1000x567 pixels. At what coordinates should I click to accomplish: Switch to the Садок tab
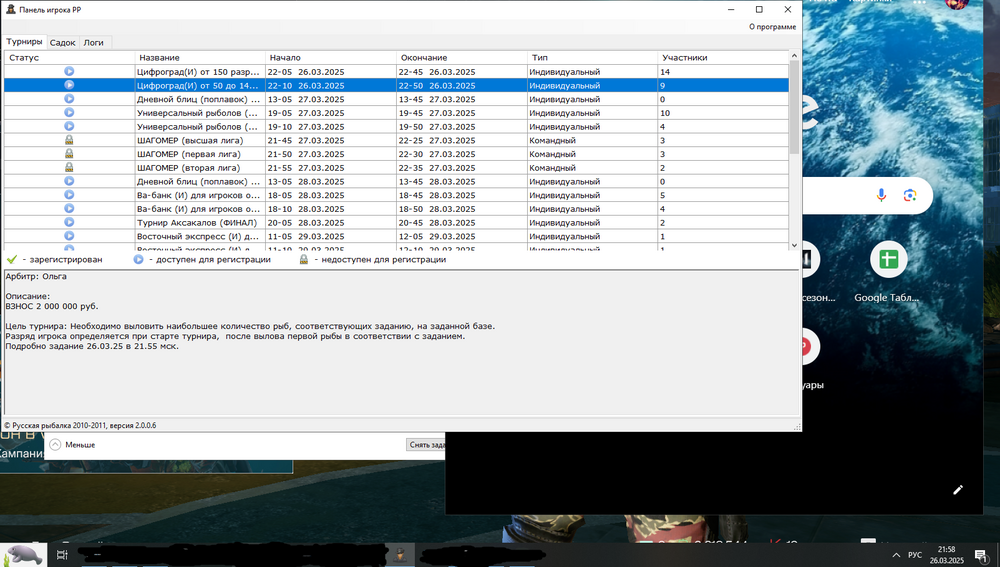click(62, 43)
